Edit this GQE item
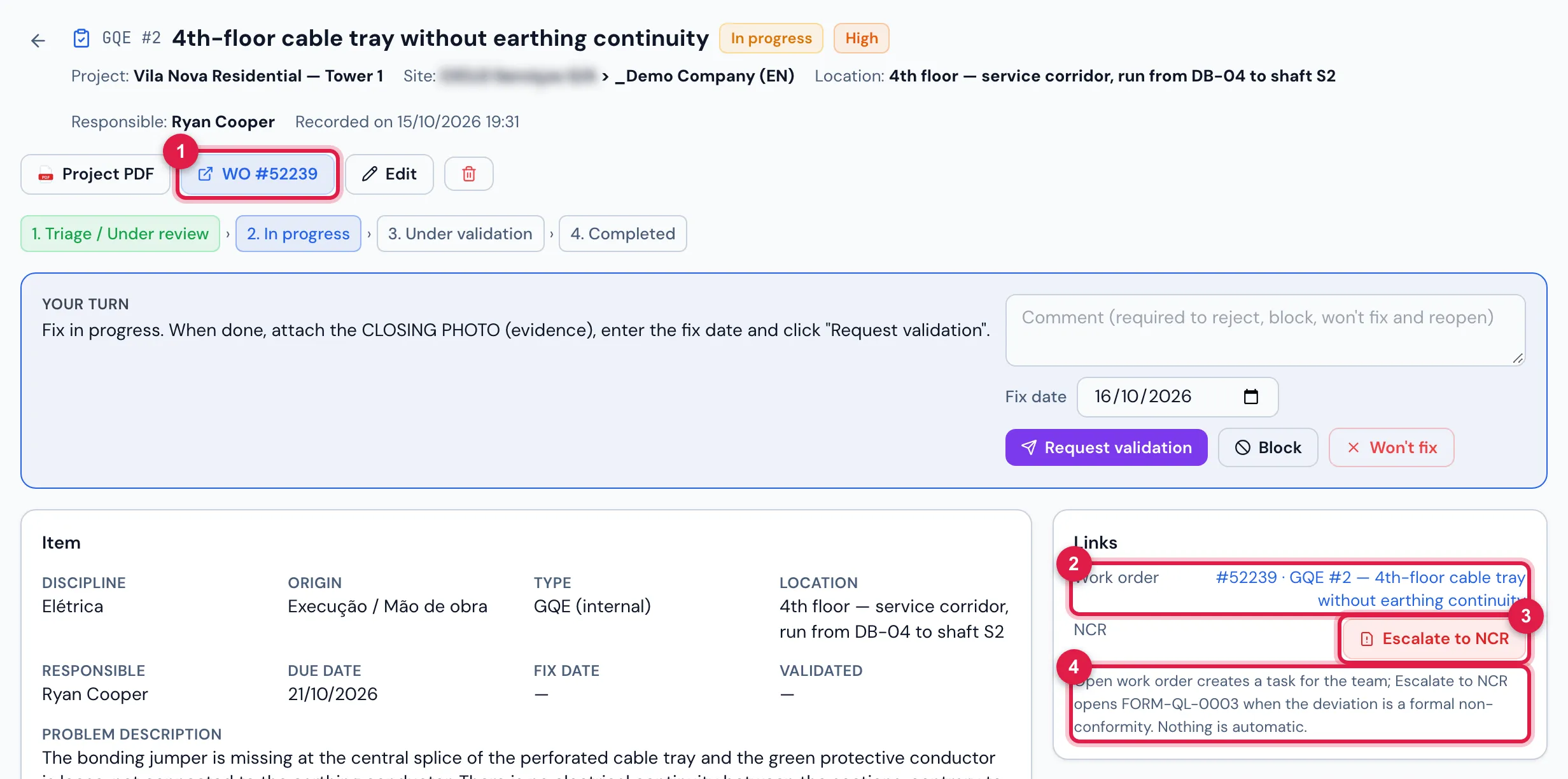The height and width of the screenshot is (779, 1568). click(389, 174)
